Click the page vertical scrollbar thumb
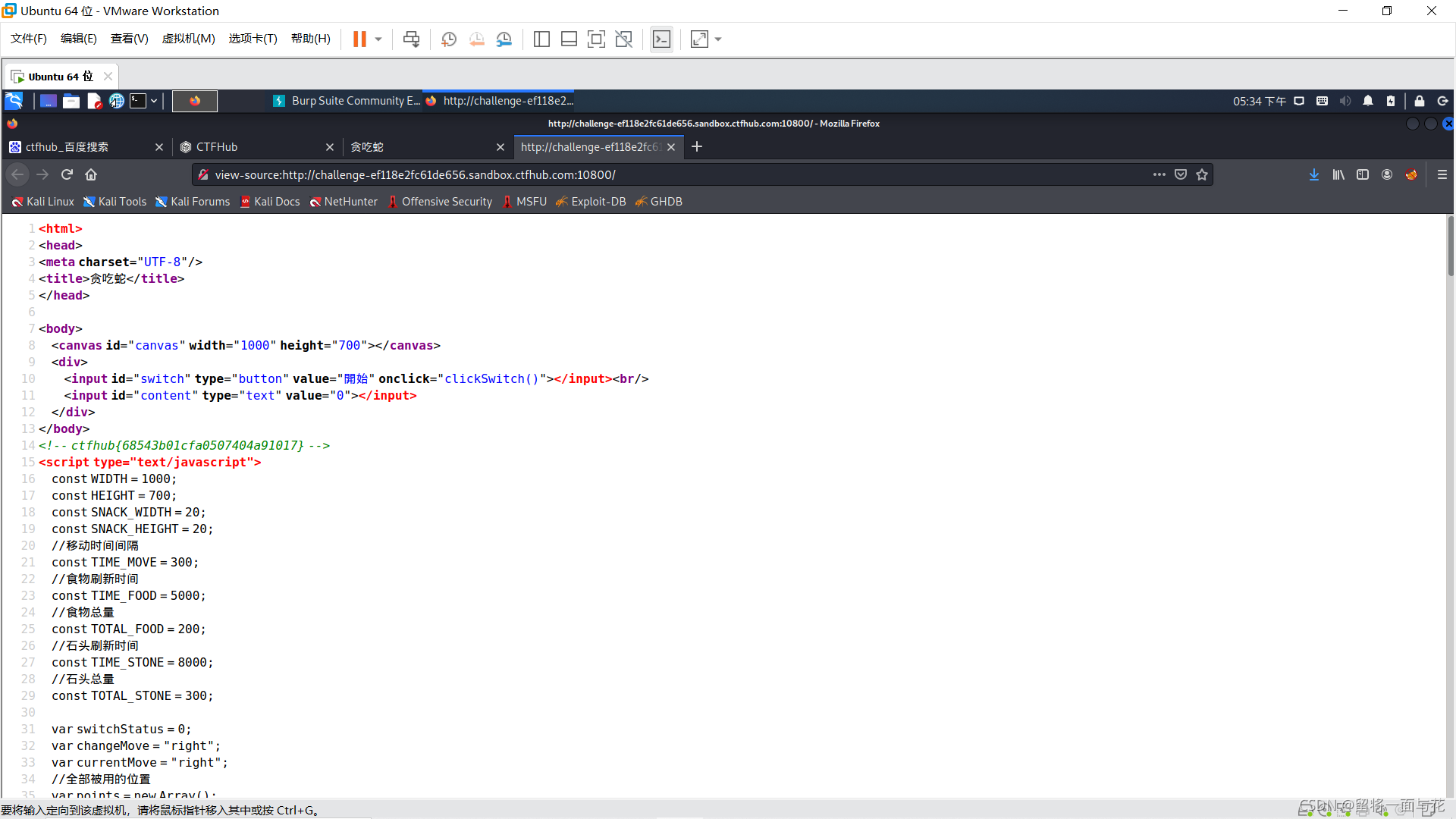This screenshot has height=819, width=1456. pos(1450,246)
